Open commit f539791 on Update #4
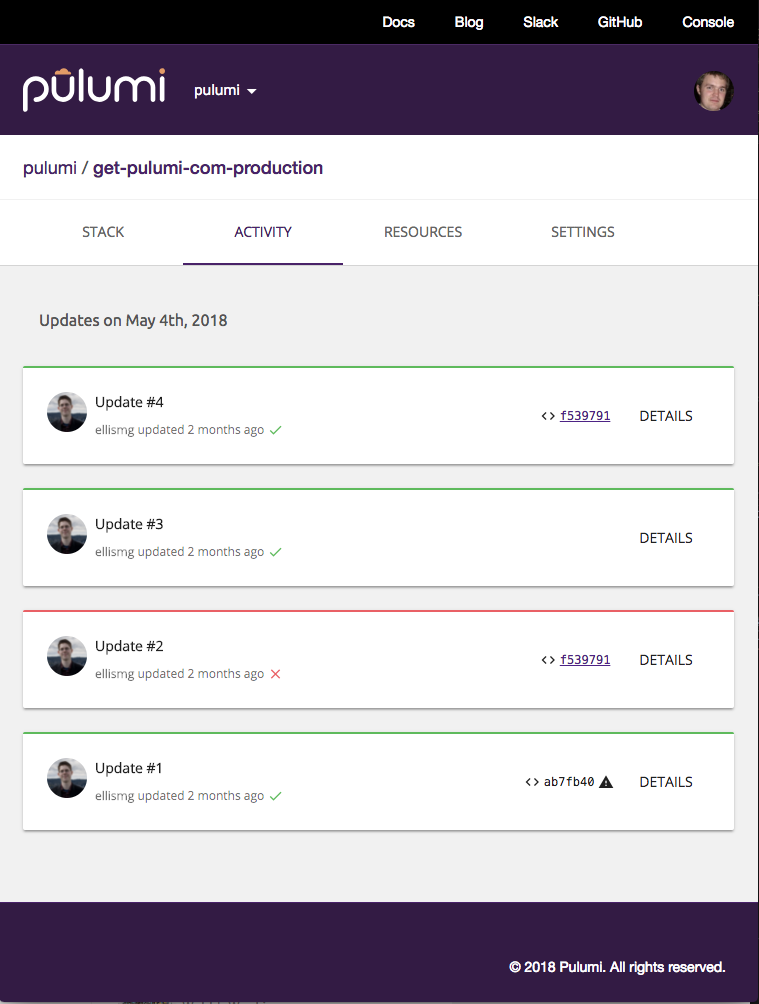 585,416
